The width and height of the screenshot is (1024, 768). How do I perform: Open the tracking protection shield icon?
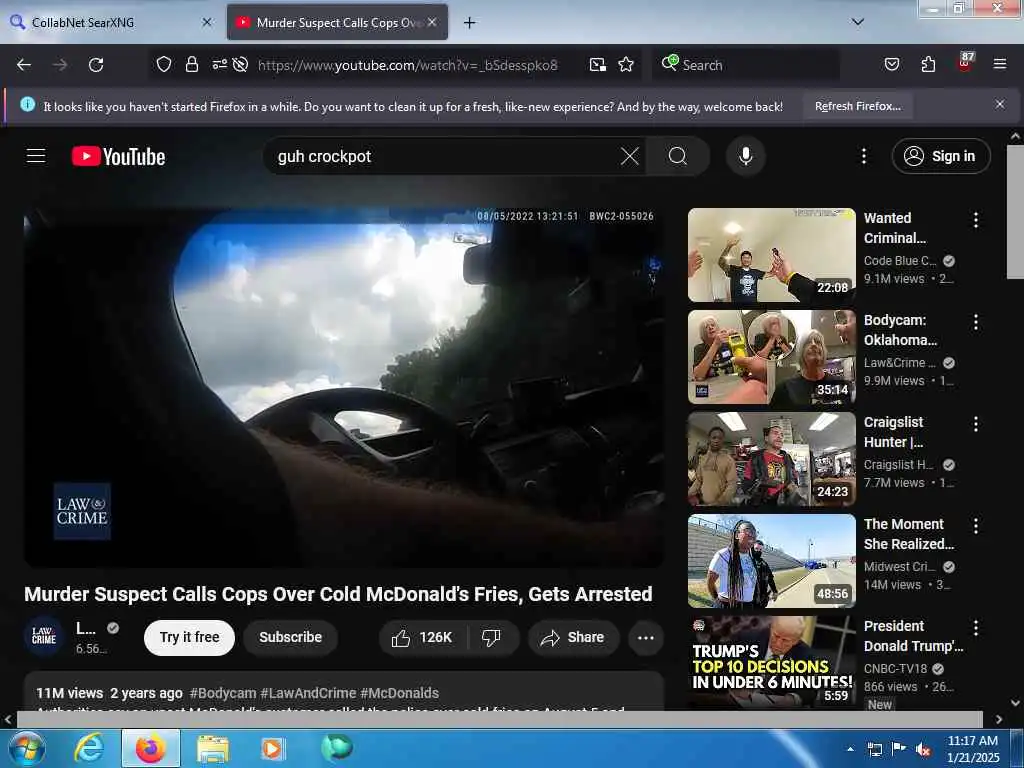click(x=164, y=65)
